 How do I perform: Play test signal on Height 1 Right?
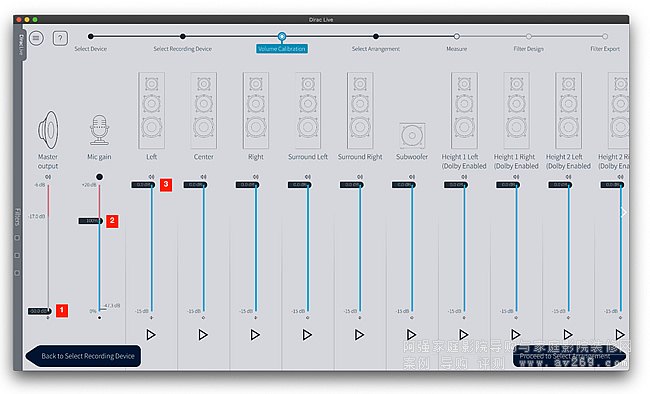click(x=516, y=335)
